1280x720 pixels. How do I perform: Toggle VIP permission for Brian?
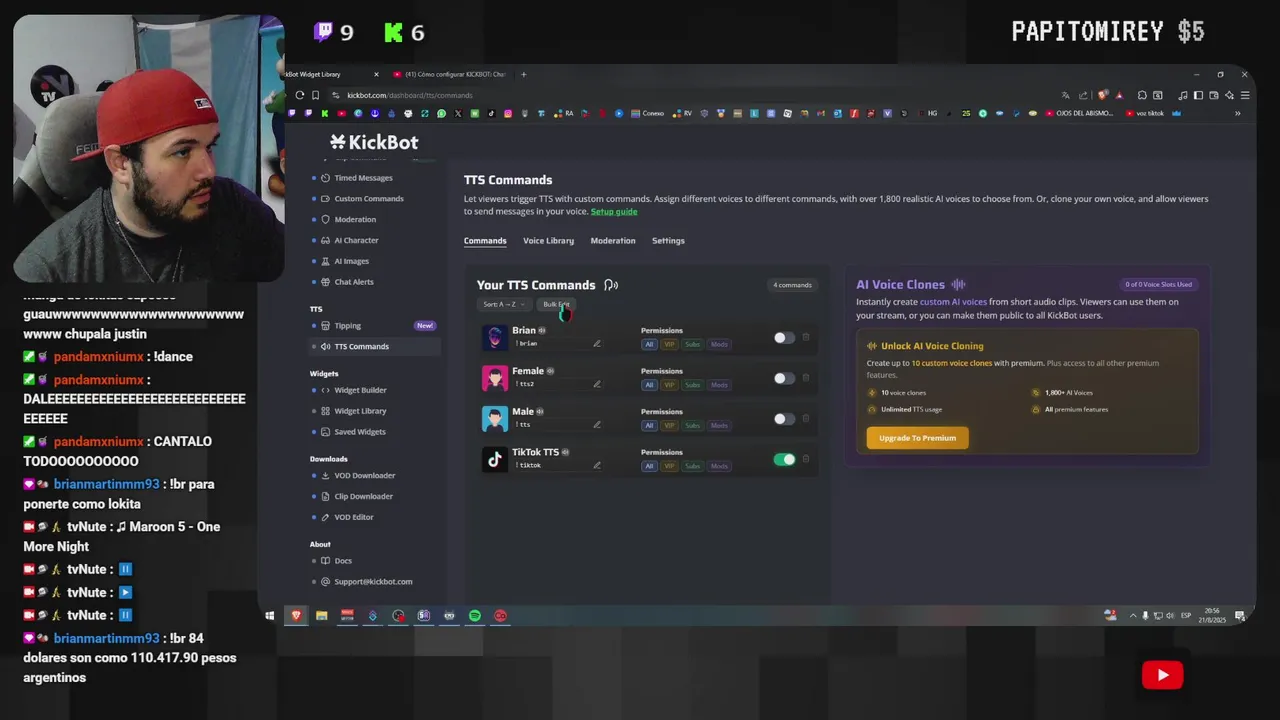point(669,344)
